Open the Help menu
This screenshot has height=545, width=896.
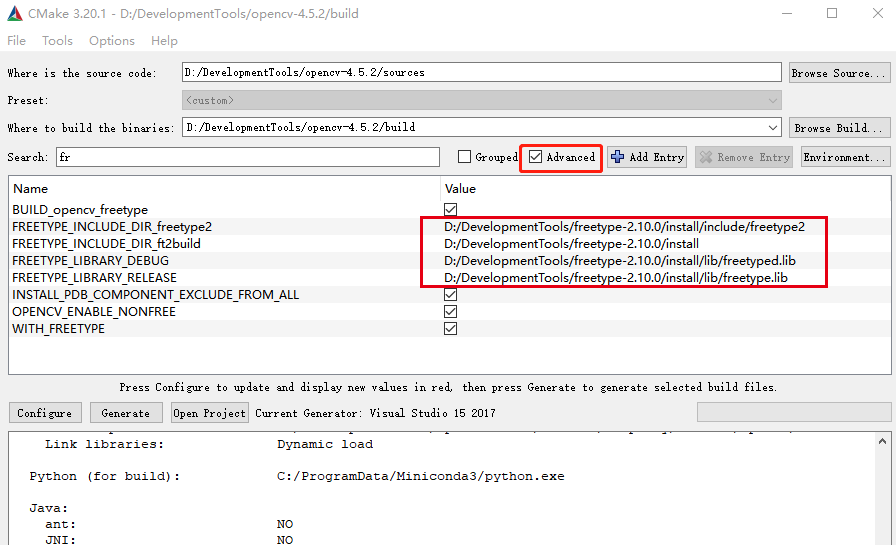165,41
